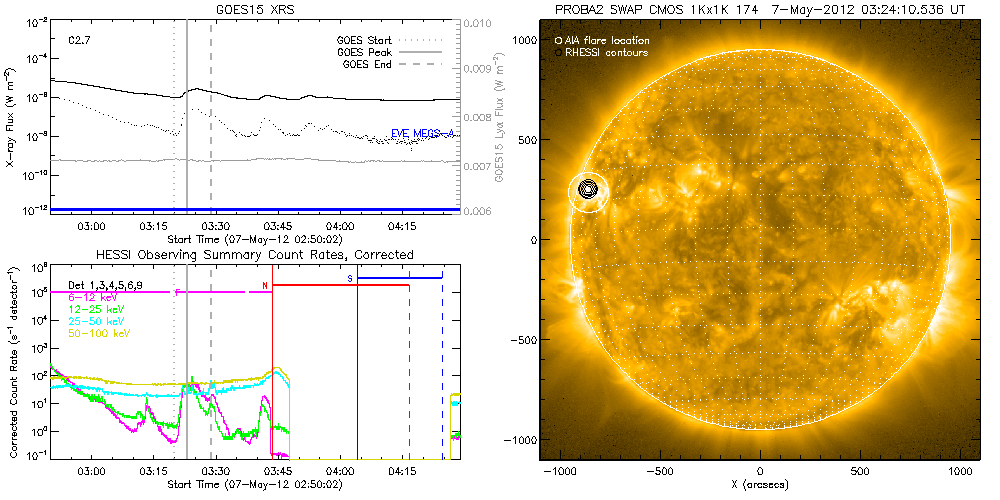This screenshot has height=500, width=1000.
Task: Click the 03:30 tick label in GOES plot
Action: [215, 226]
